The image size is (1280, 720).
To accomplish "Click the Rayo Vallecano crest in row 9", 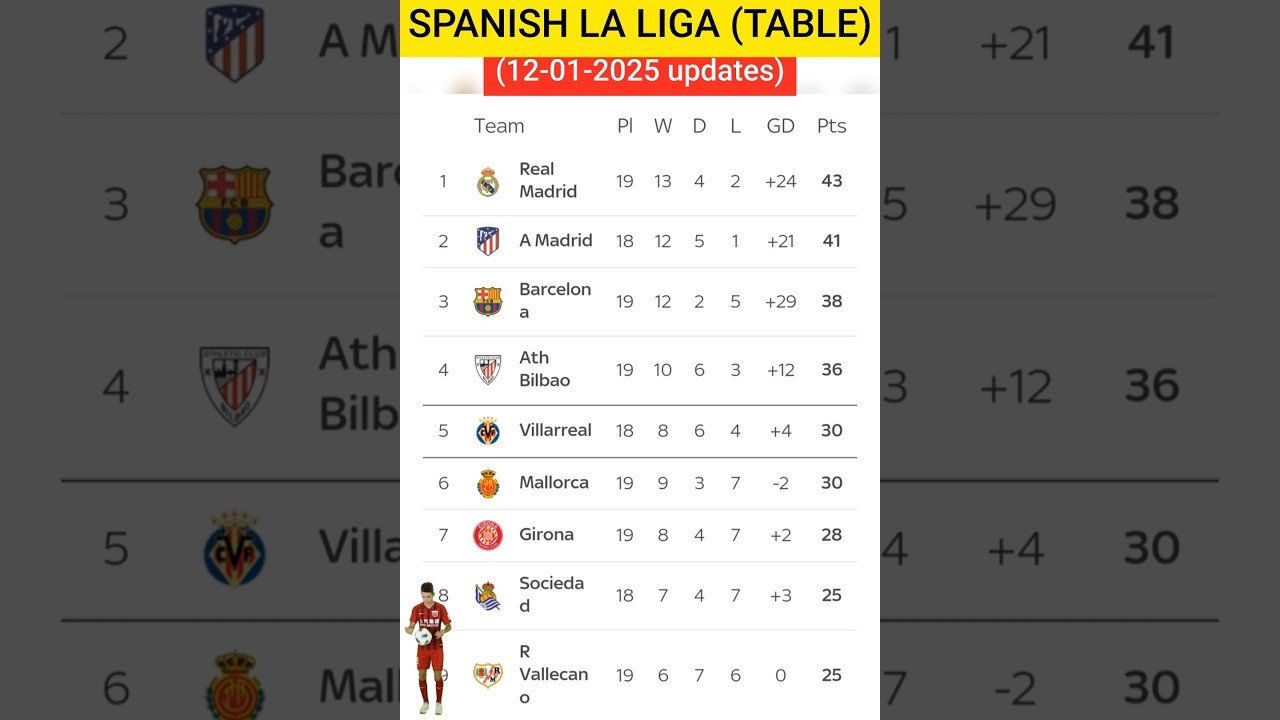I will pos(488,675).
